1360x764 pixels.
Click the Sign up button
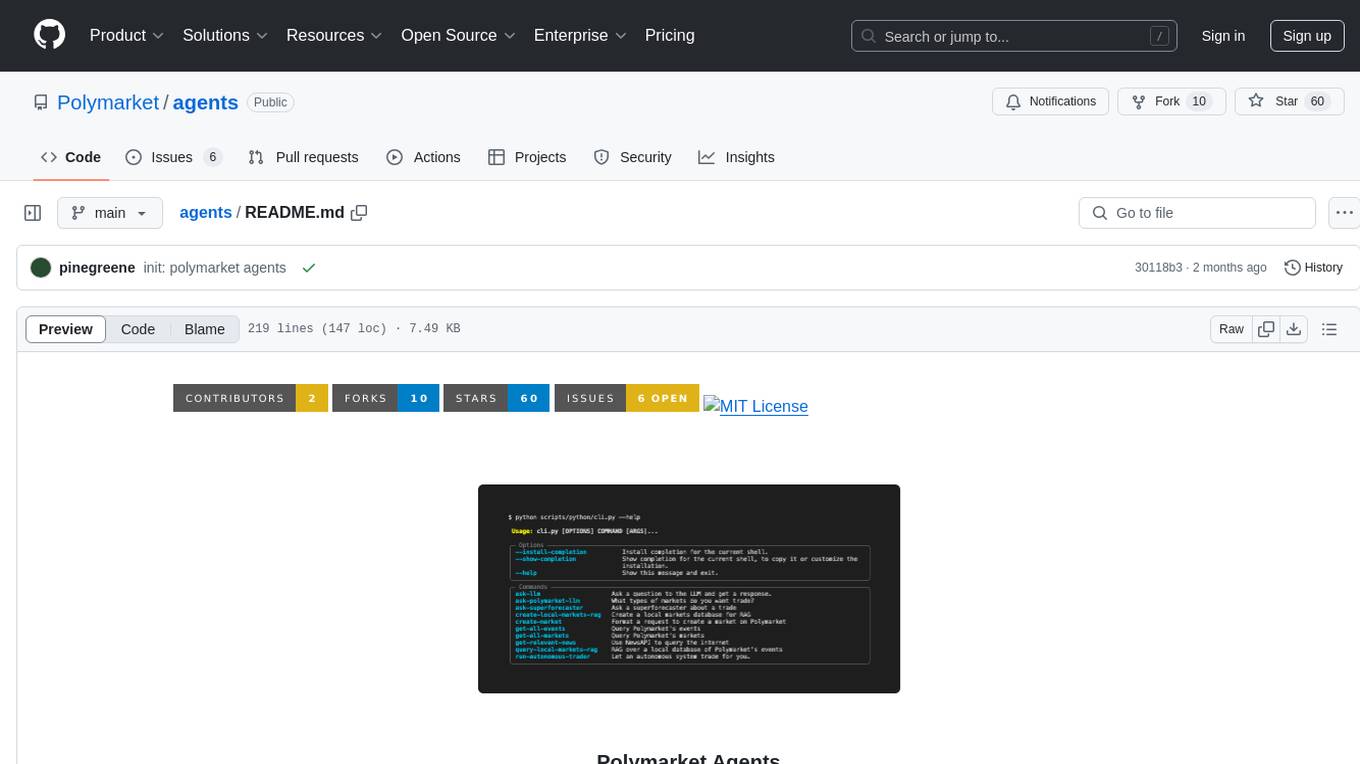[x=1307, y=36]
